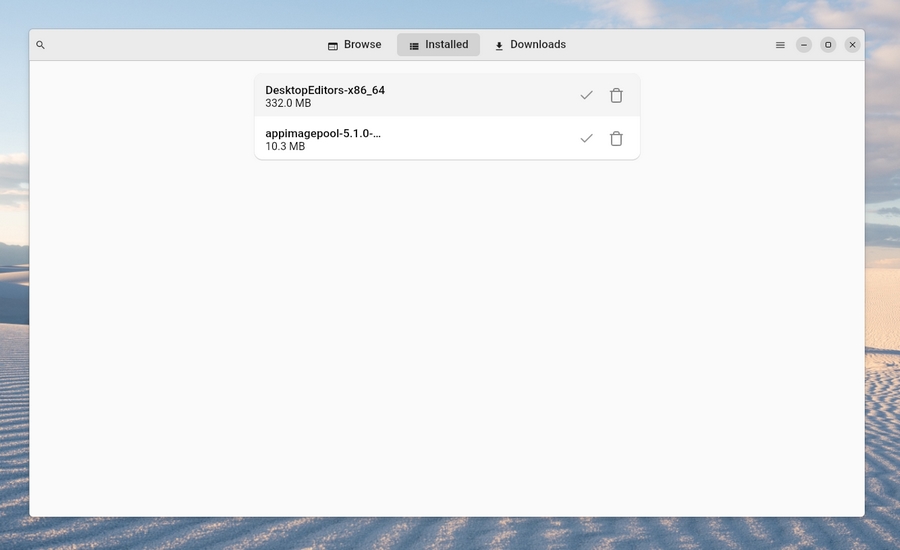The height and width of the screenshot is (550, 900).
Task: Delete DesktopEditors-x86_64 using its trash icon
Action: (x=616, y=95)
